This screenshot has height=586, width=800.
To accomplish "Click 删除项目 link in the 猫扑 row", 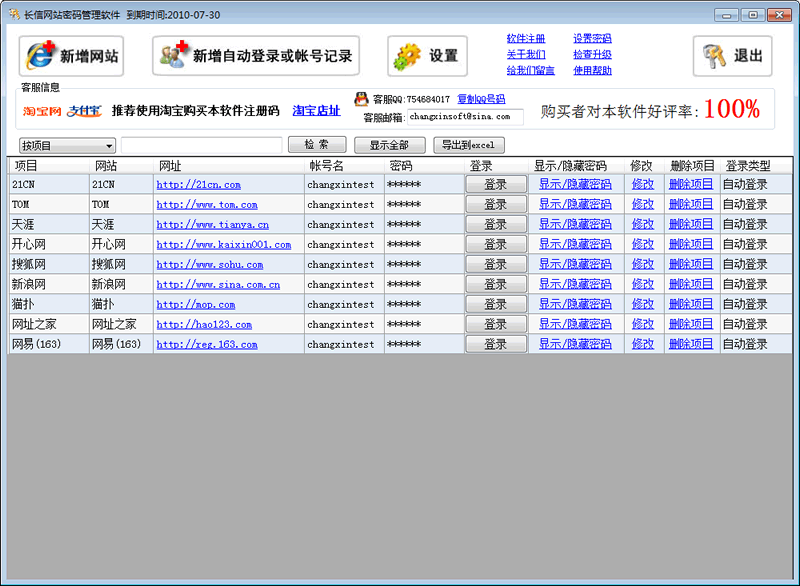I will [691, 304].
